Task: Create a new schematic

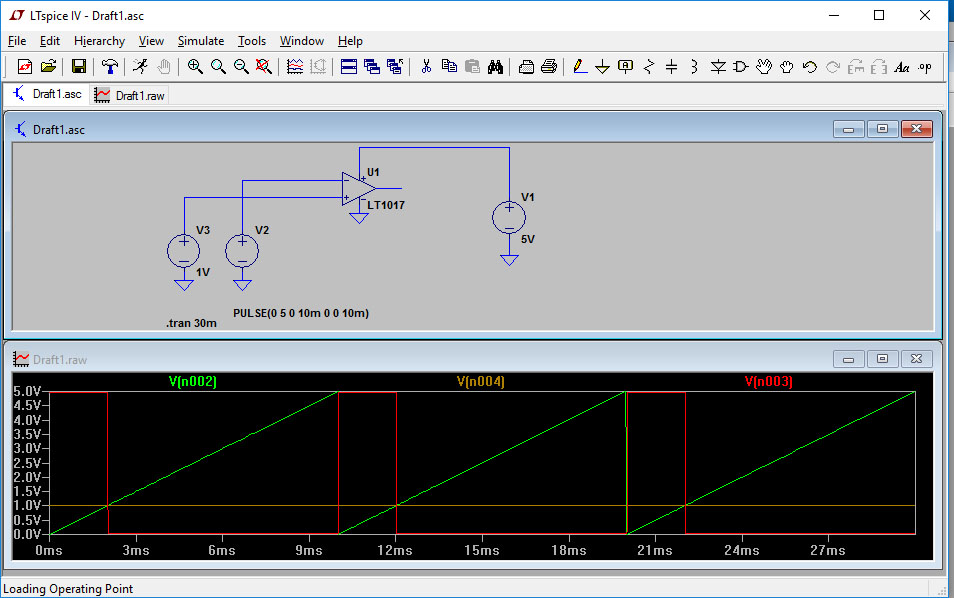Action: point(24,66)
